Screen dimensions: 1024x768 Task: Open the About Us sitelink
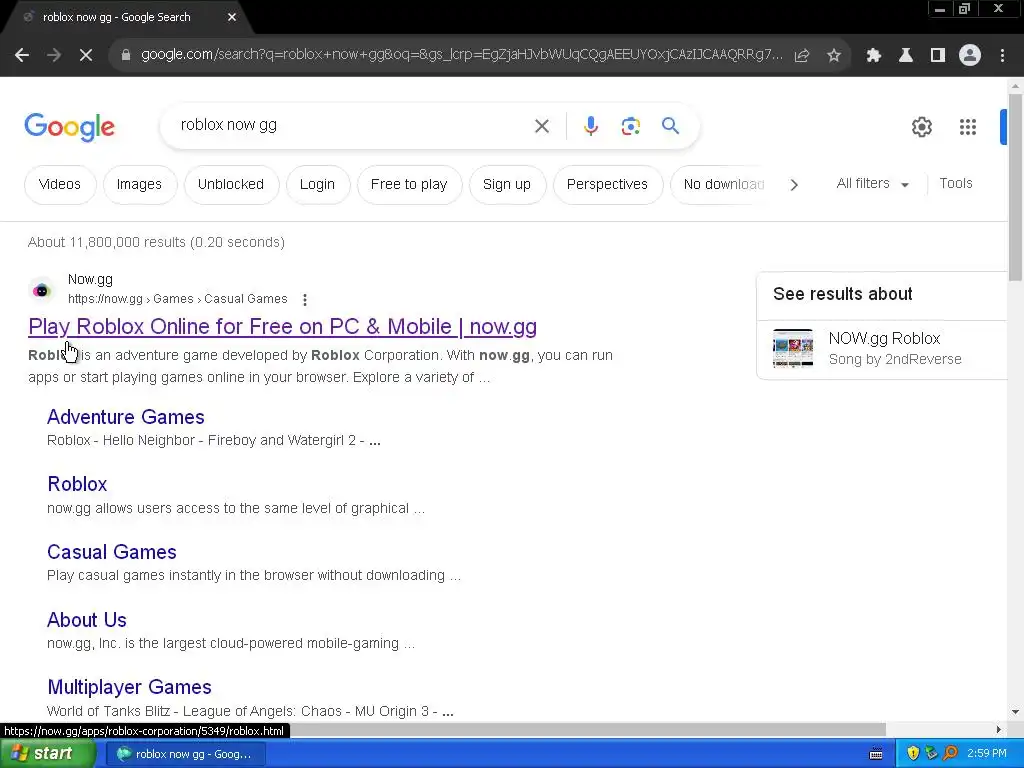click(x=87, y=620)
